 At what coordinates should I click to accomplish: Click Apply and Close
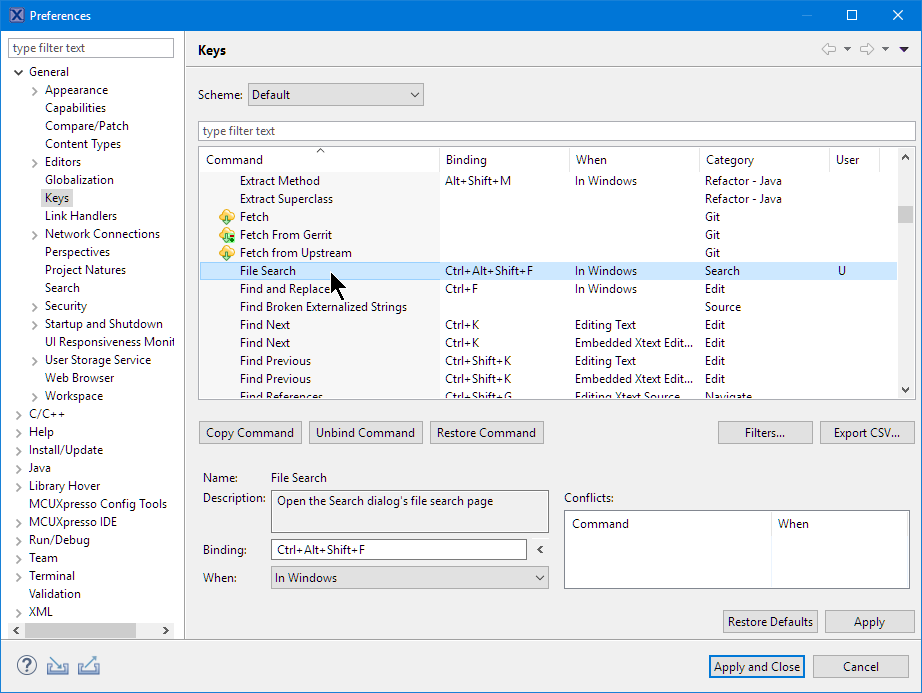pos(757,667)
